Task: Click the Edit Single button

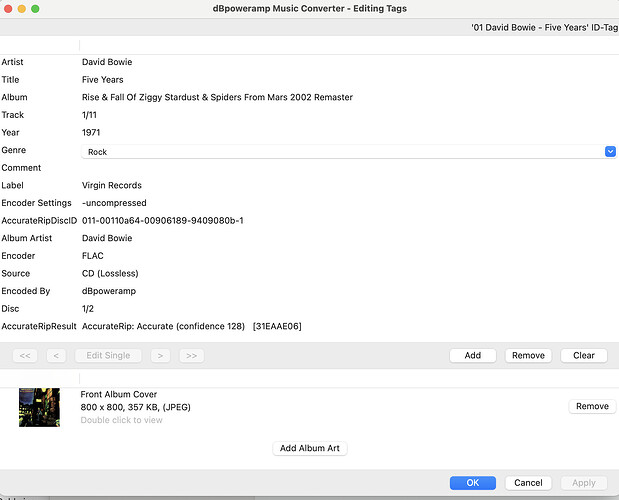Action: pos(108,356)
